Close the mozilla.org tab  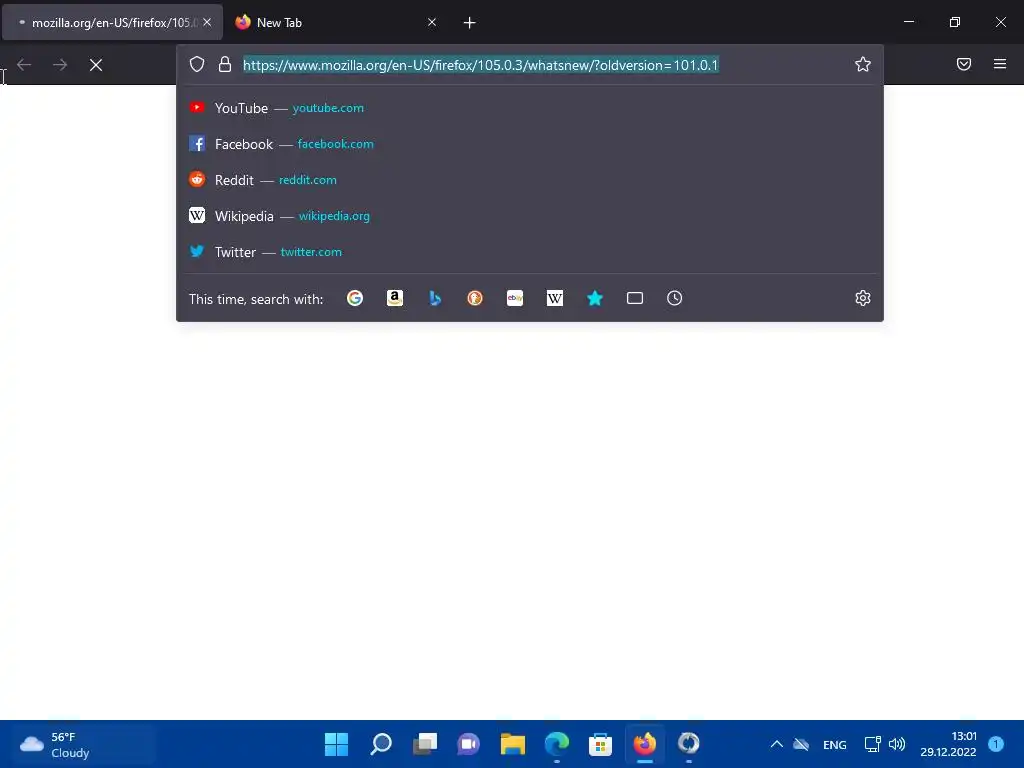tap(207, 22)
